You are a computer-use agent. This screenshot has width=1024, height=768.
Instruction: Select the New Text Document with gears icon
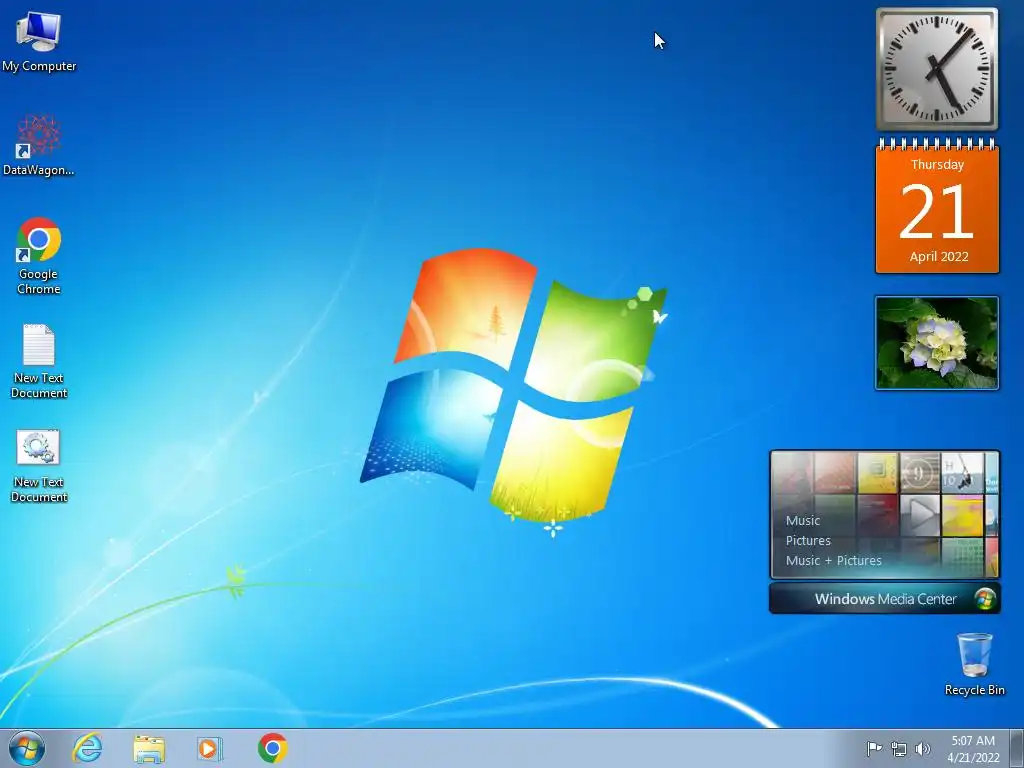[39, 466]
